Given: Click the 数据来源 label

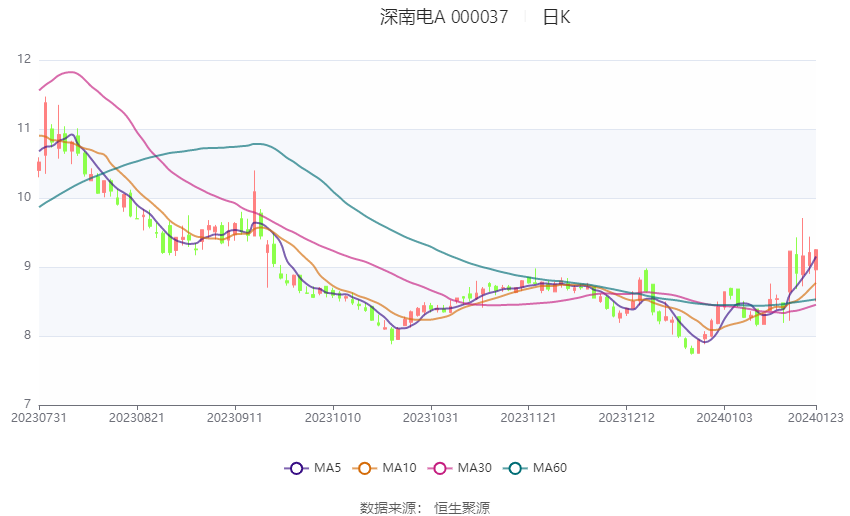Looking at the screenshot, I should pos(388,508).
